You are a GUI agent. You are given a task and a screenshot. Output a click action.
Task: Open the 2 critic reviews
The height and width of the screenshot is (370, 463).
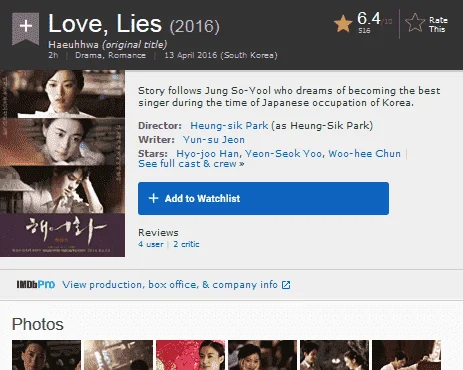tap(186, 244)
